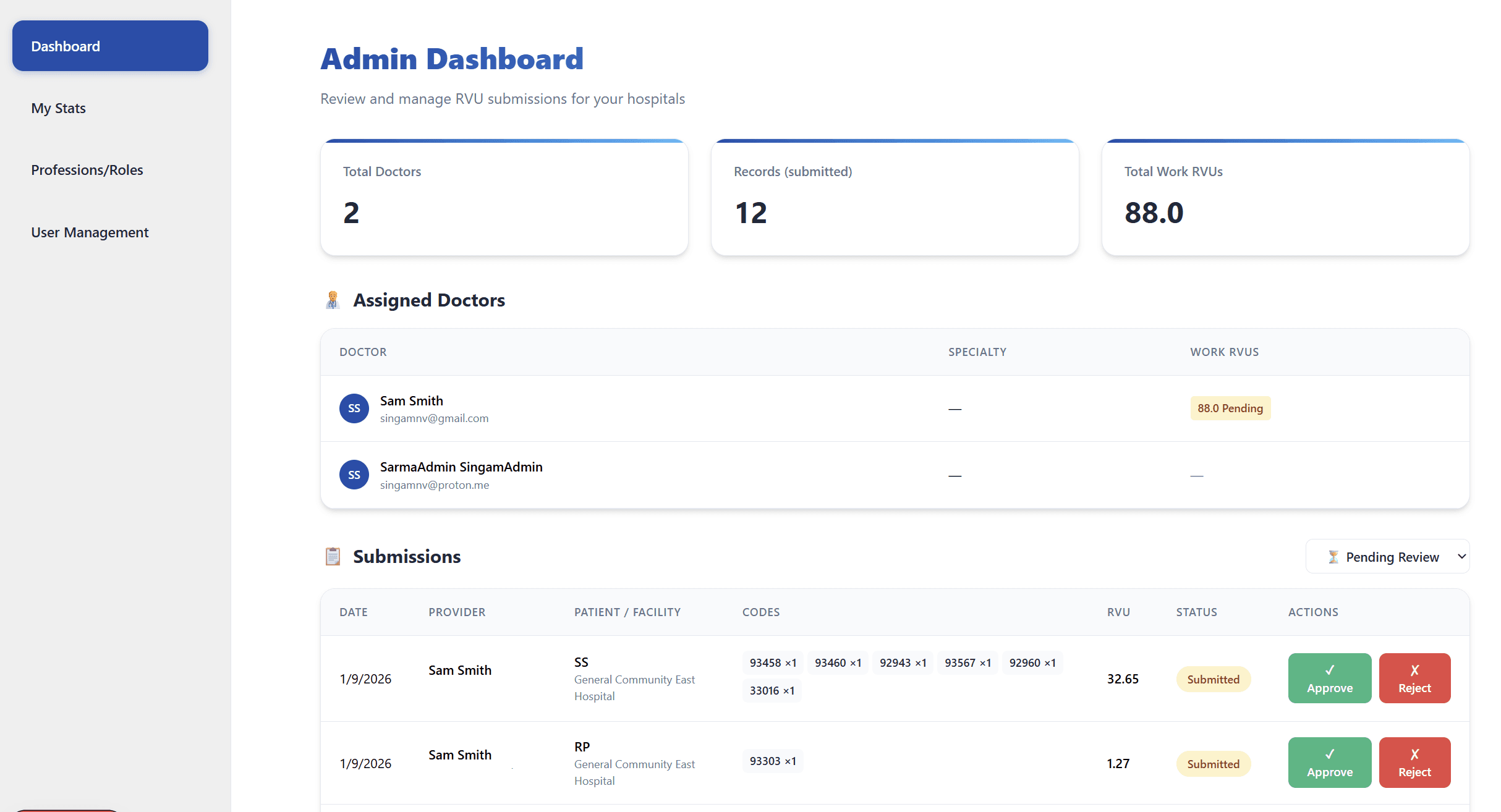Click SarmaAdmin SingamAdmin's avatar circle
1501x812 pixels.
354,475
